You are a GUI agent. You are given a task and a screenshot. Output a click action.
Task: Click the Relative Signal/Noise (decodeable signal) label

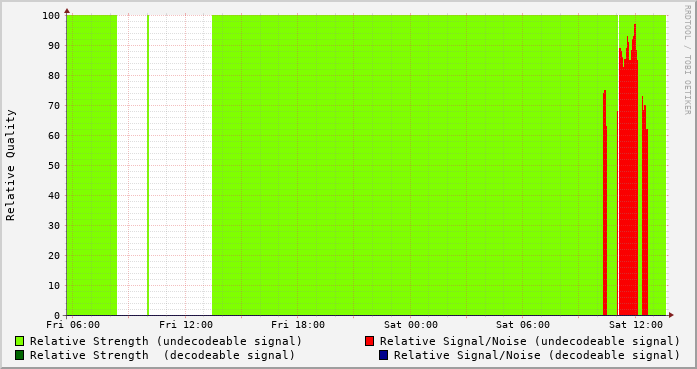(537, 356)
